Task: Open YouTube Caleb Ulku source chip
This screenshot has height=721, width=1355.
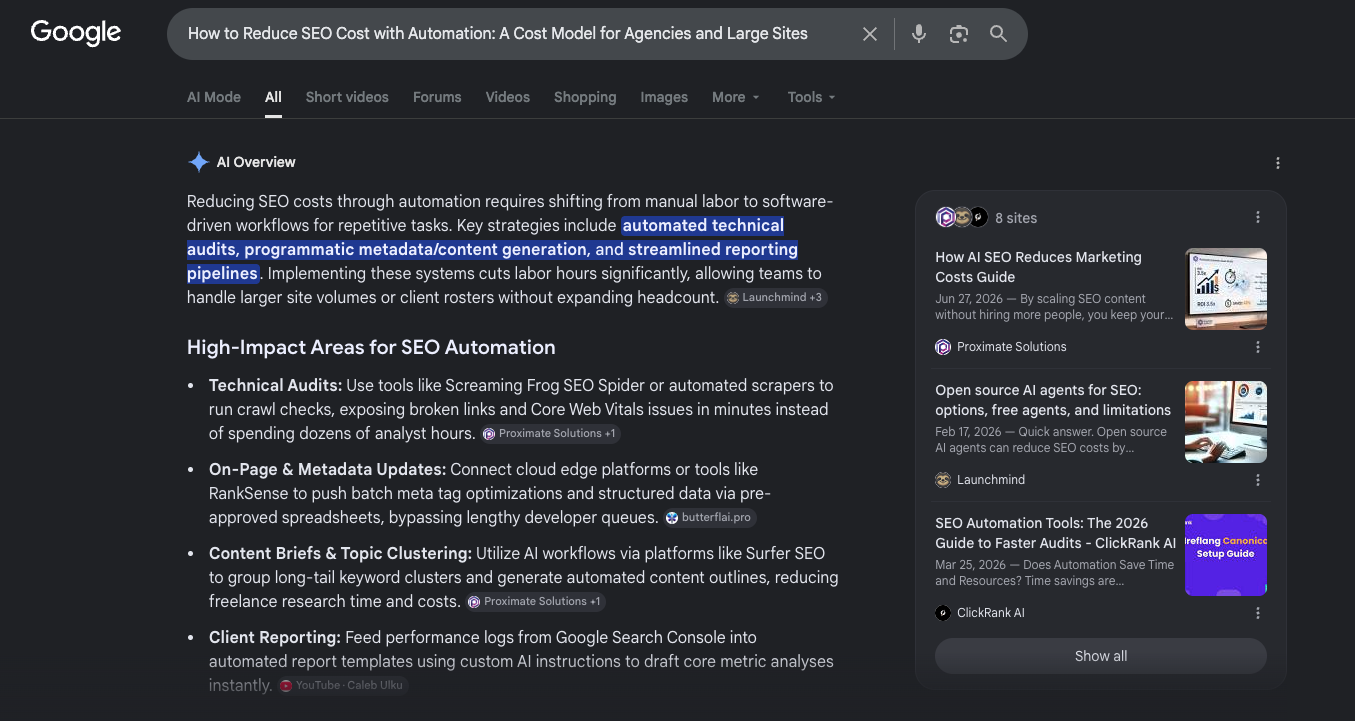Action: pos(343,685)
